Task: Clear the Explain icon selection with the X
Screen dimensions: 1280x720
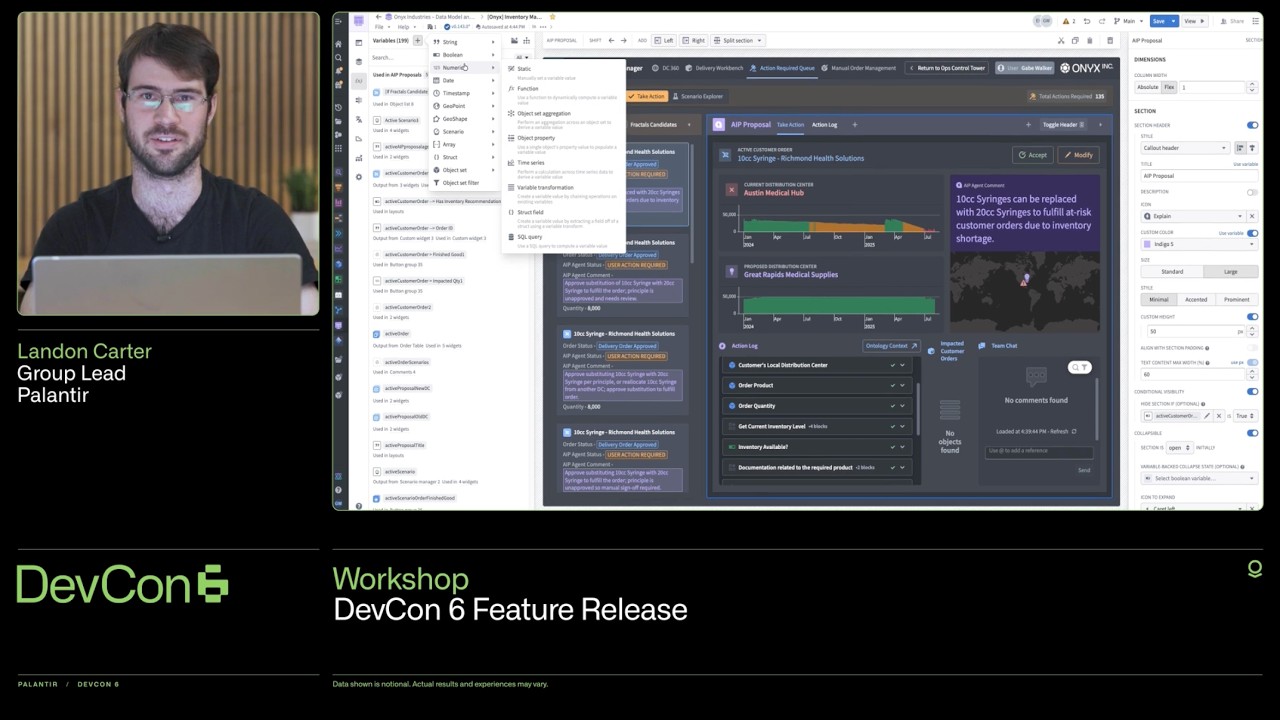Action: pyautogui.click(x=1251, y=216)
